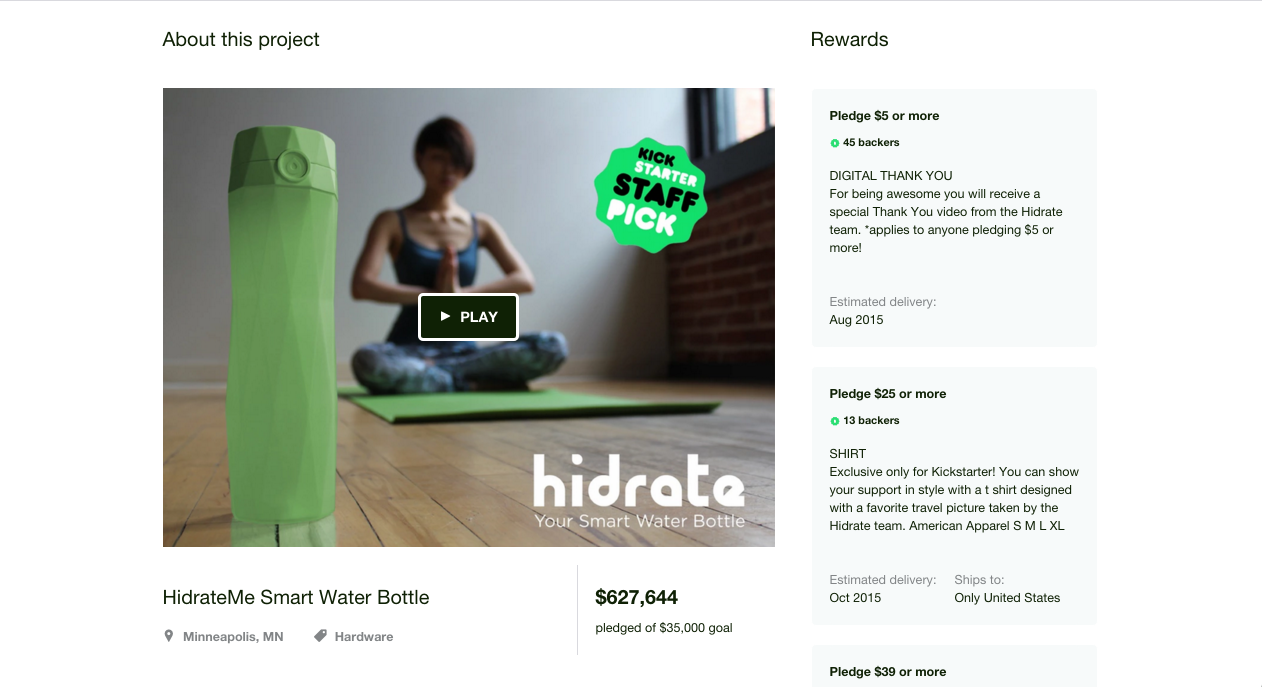Click the location pin icon beside Minneapolis
The width and height of the screenshot is (1262, 687).
(169, 636)
